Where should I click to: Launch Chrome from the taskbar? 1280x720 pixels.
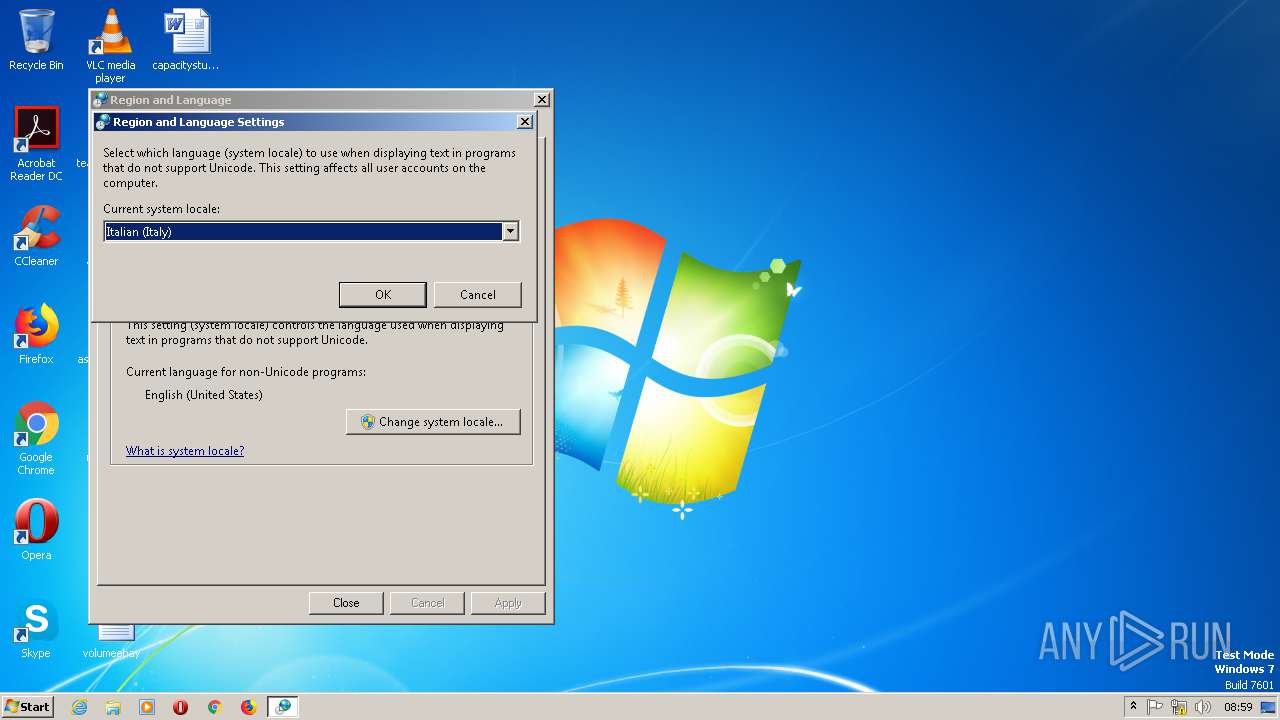tap(214, 707)
